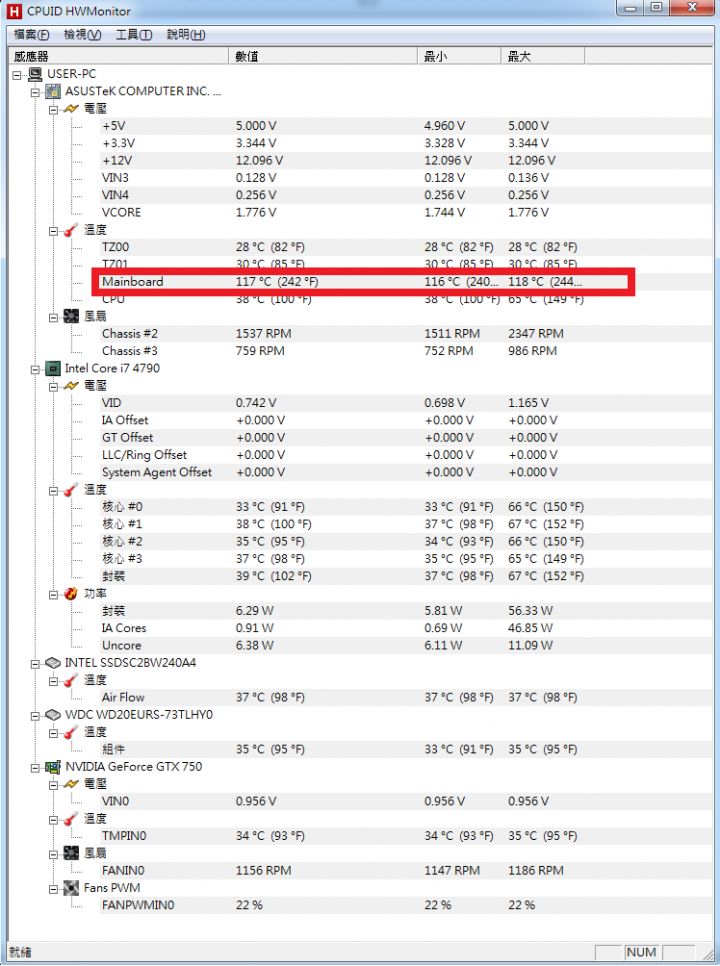Collapse the ASUSTeK 溫度 temperature group
The height and width of the screenshot is (966, 720).
click(x=53, y=231)
